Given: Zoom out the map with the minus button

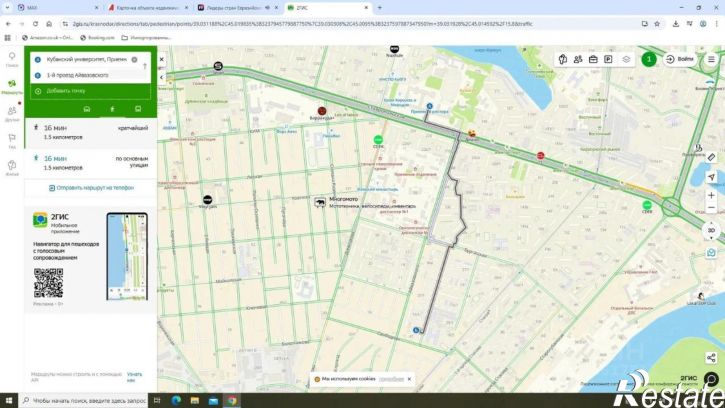Looking at the screenshot, I should point(711,208).
